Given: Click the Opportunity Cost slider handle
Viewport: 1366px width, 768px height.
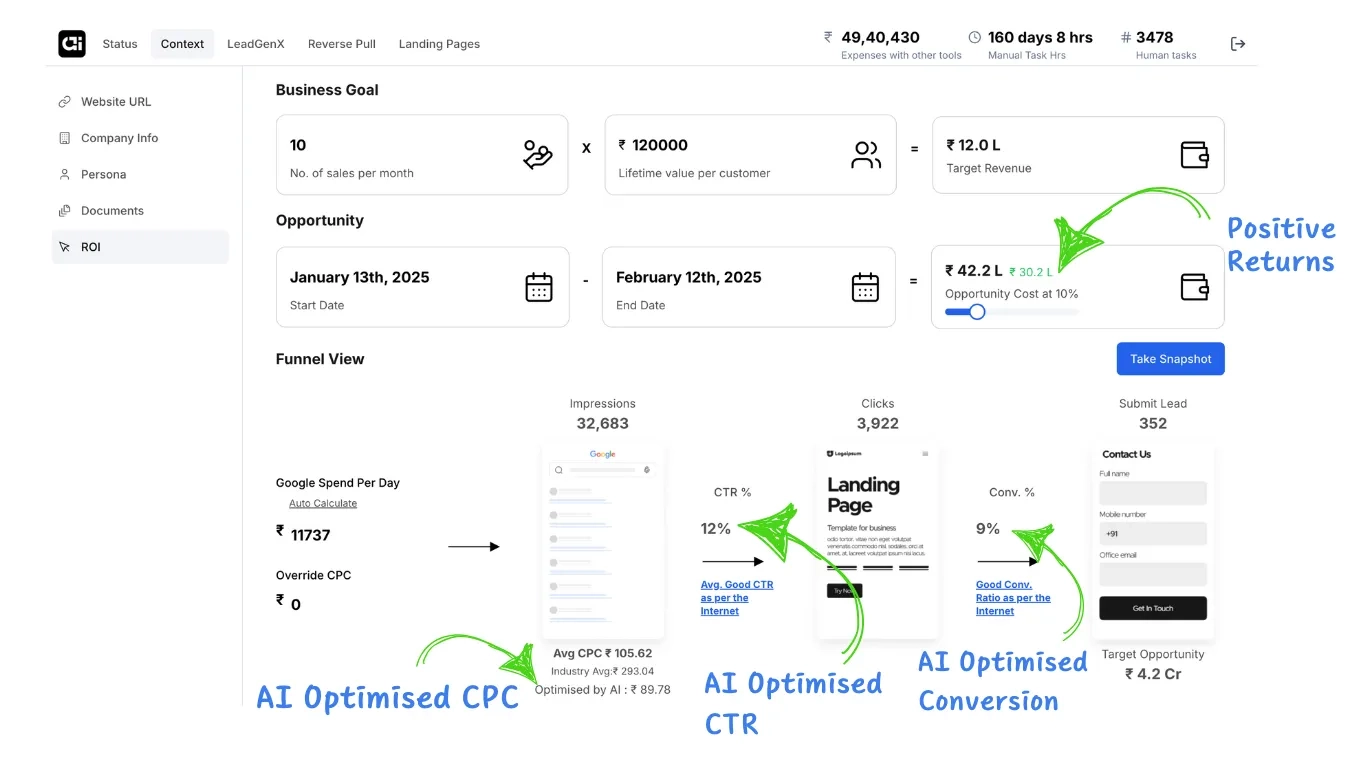Looking at the screenshot, I should 977,312.
